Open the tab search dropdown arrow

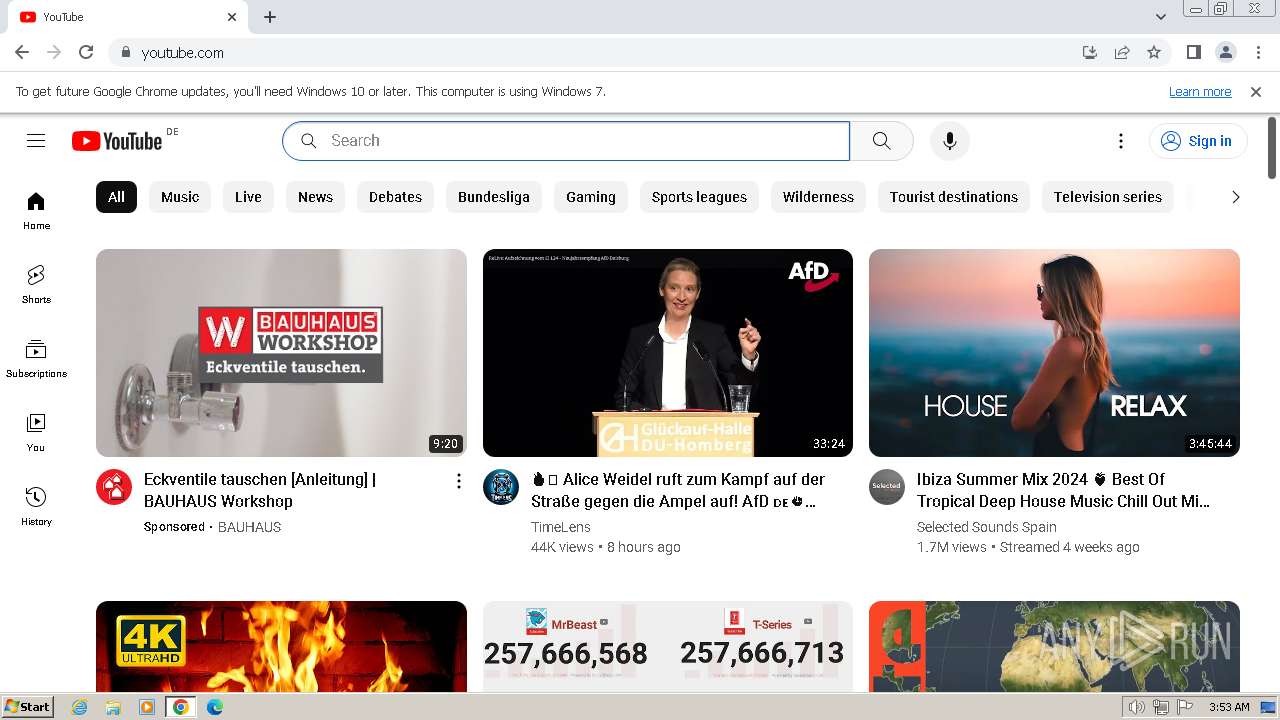point(1161,17)
